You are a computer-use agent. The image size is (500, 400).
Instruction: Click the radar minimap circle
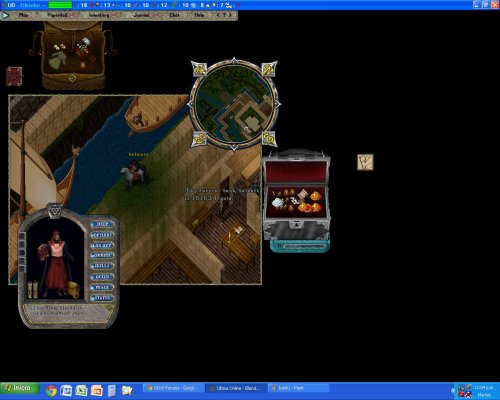234,104
